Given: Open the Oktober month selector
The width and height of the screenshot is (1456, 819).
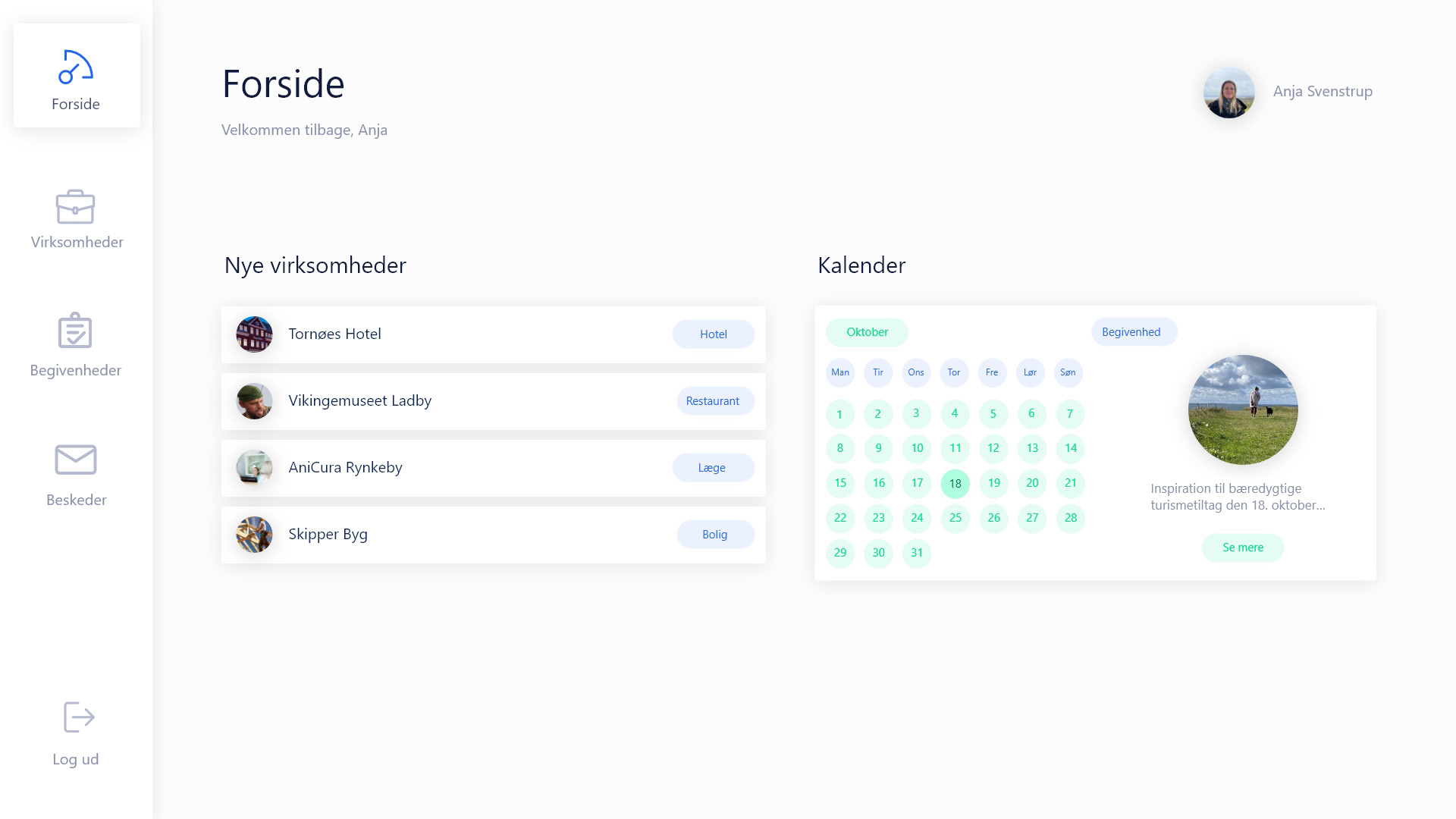Looking at the screenshot, I should click(867, 332).
